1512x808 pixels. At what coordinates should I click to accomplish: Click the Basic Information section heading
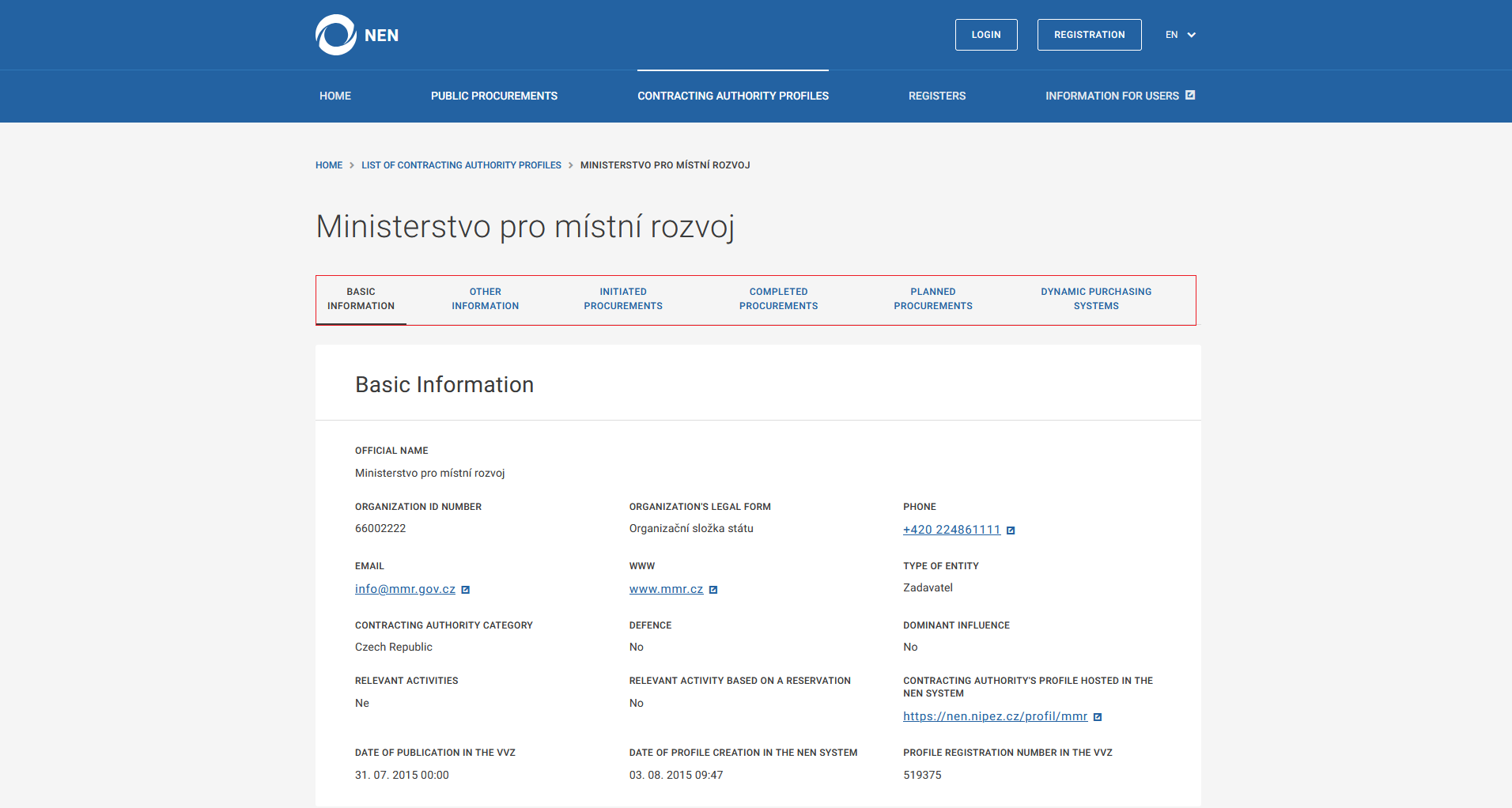444,384
